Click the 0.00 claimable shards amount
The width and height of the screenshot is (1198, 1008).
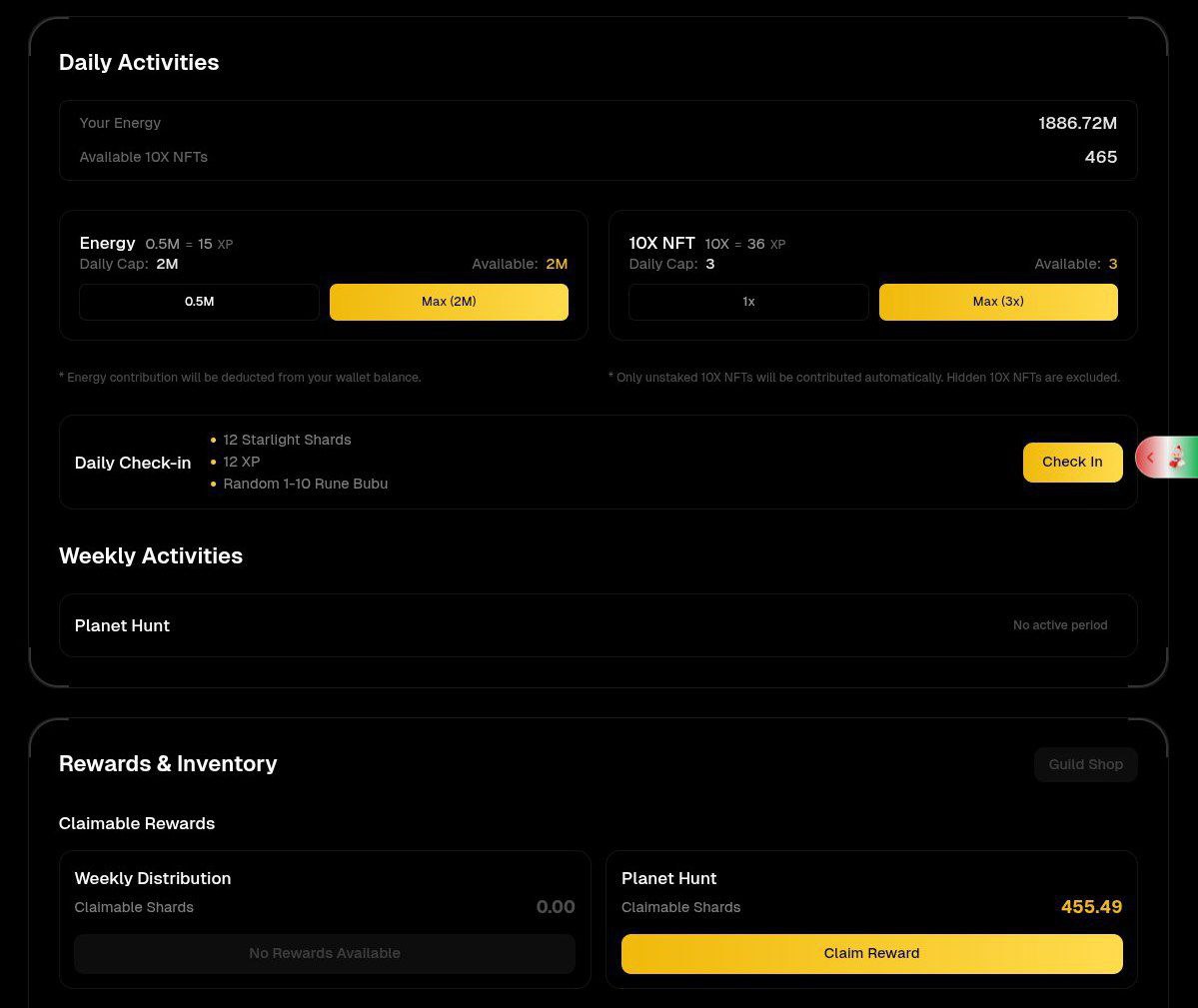(x=555, y=906)
